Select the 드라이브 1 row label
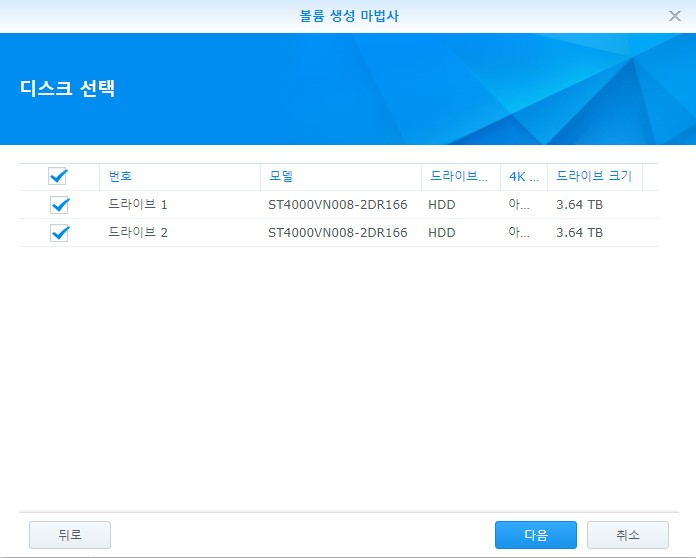 coord(138,205)
